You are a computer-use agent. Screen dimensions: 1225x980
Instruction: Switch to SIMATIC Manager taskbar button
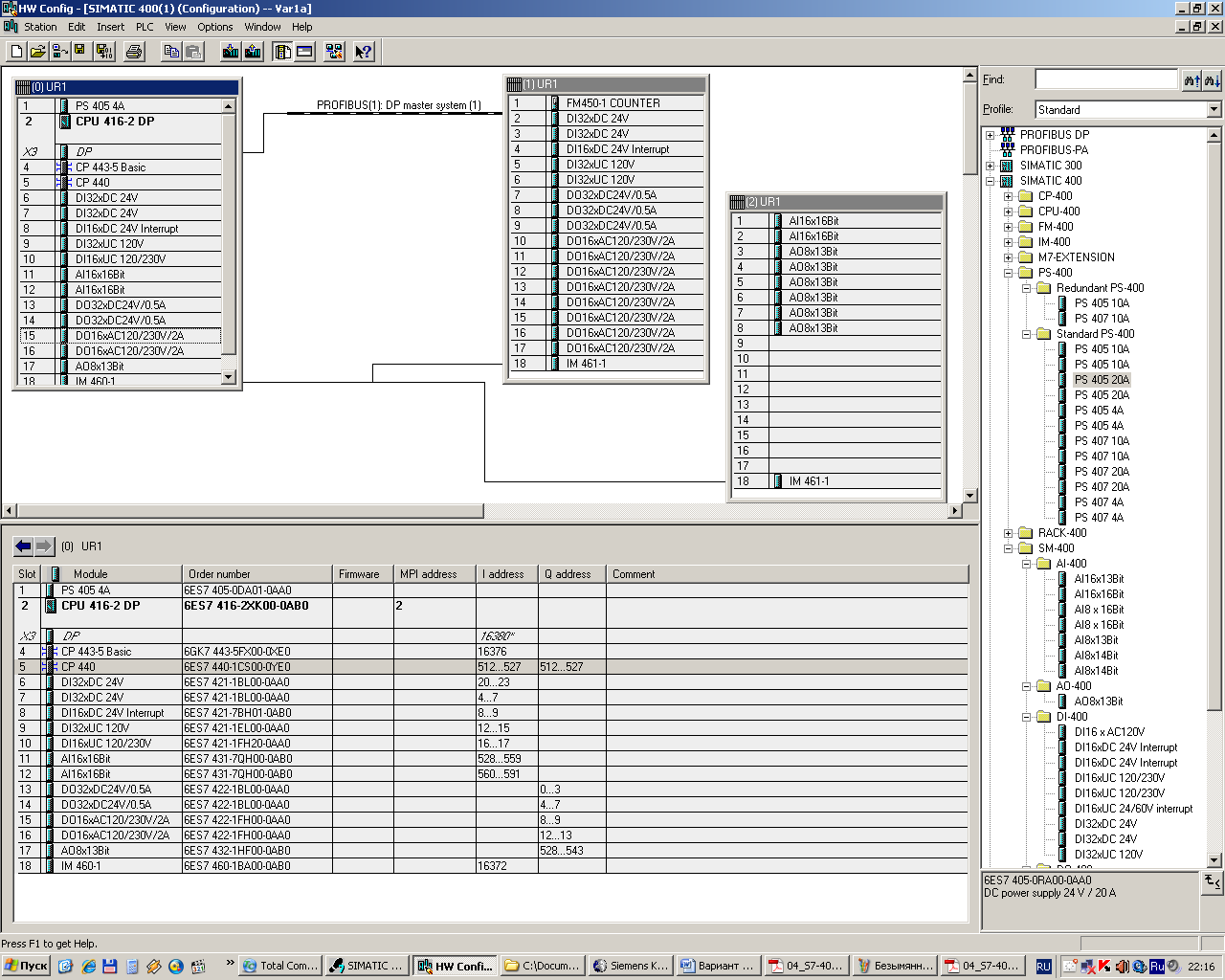pyautogui.click(x=367, y=966)
